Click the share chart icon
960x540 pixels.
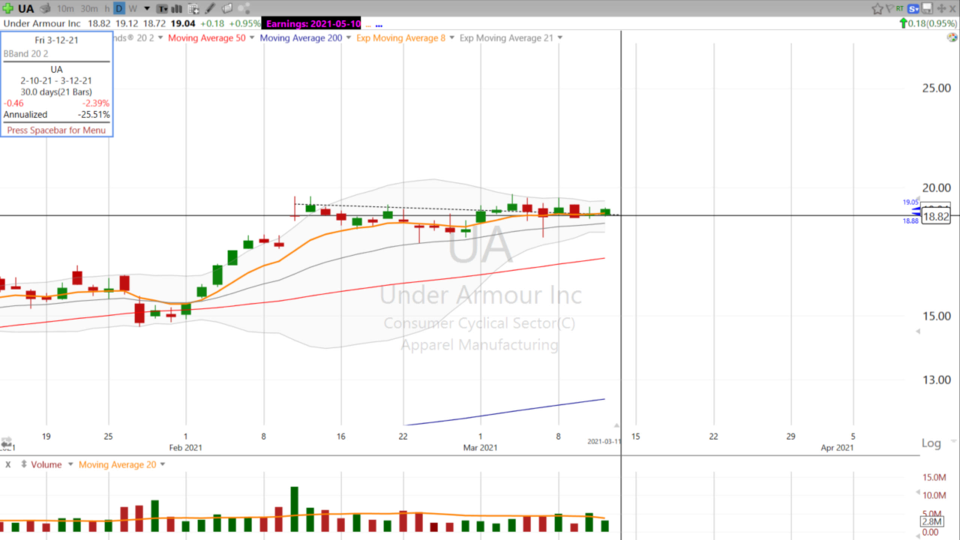tap(244, 9)
